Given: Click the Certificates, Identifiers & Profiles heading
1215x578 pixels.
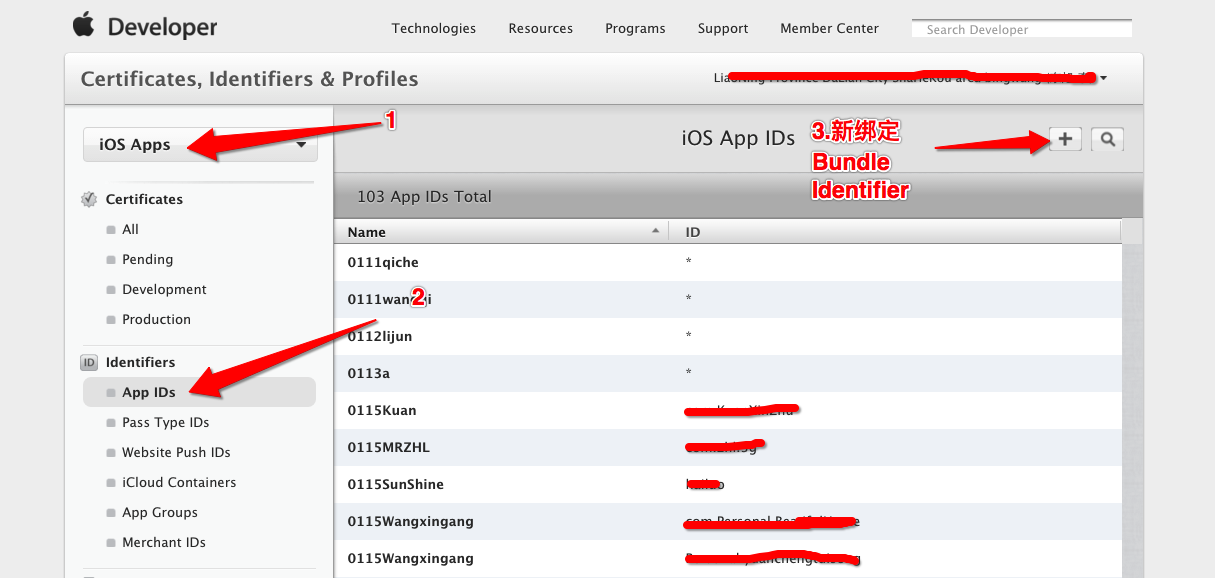Looking at the screenshot, I should coord(249,79).
